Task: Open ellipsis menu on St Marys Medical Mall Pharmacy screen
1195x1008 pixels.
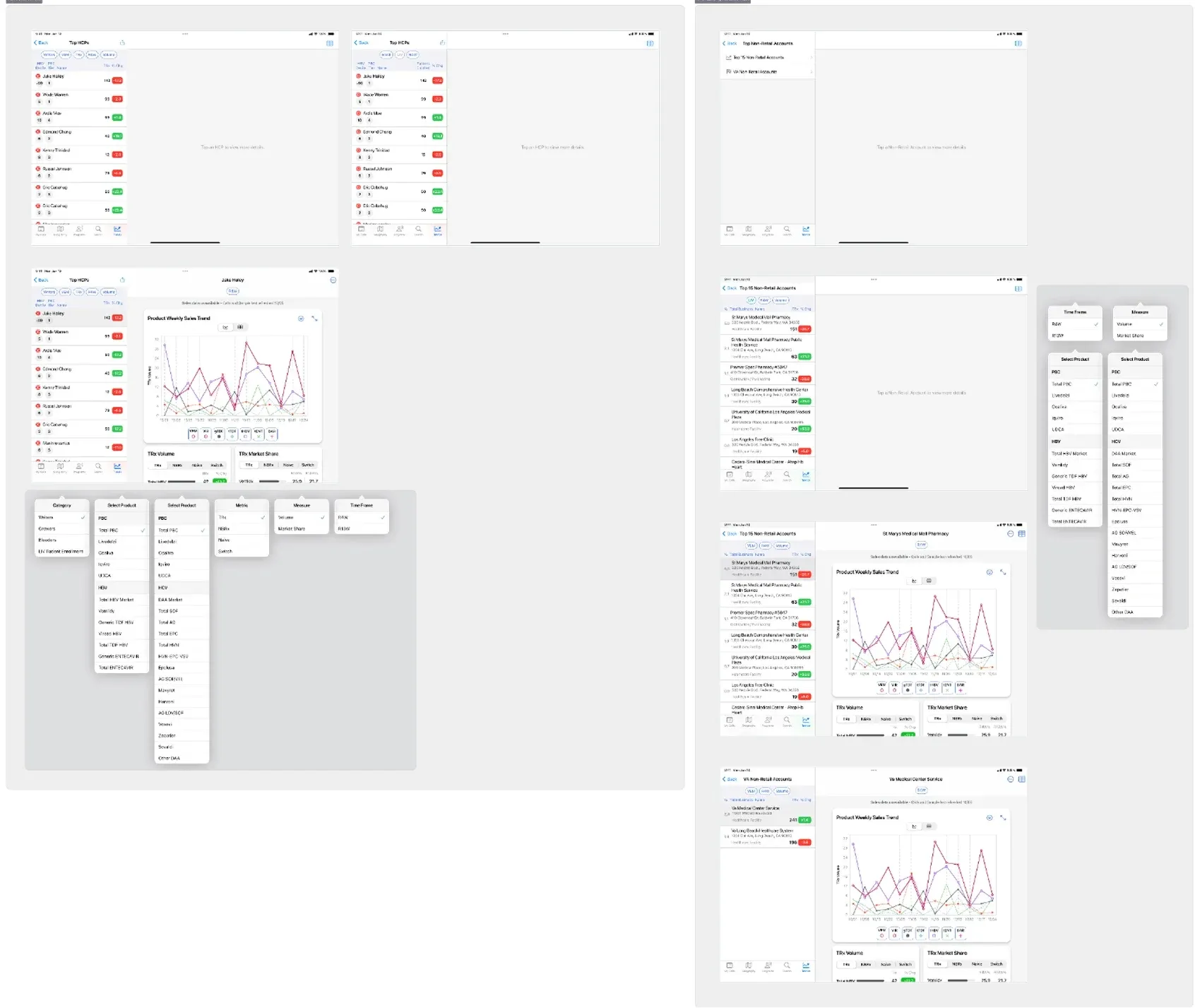Action: (1010, 533)
